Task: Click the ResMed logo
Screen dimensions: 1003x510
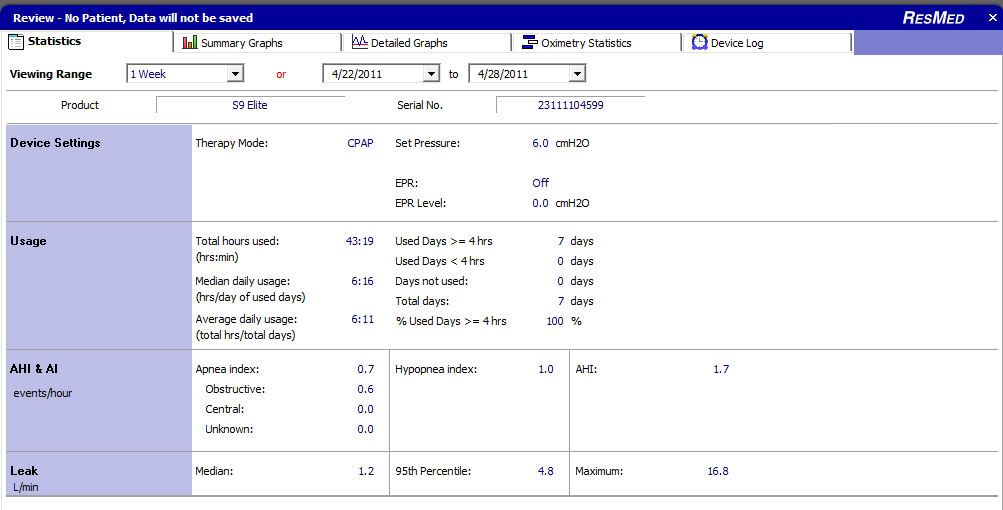Action: [x=933, y=17]
